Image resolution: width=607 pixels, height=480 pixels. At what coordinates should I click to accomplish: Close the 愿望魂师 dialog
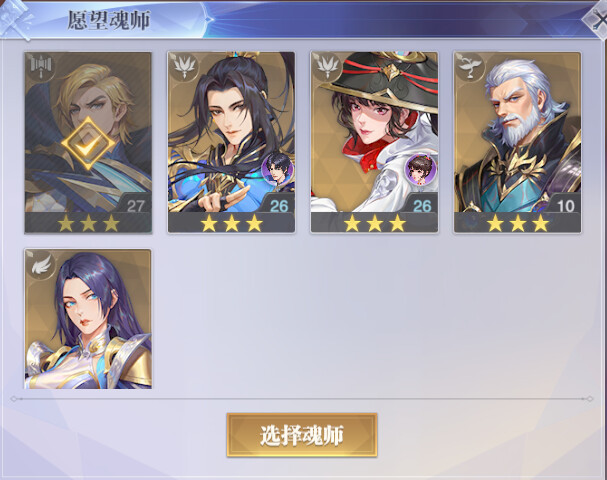tap(597, 20)
